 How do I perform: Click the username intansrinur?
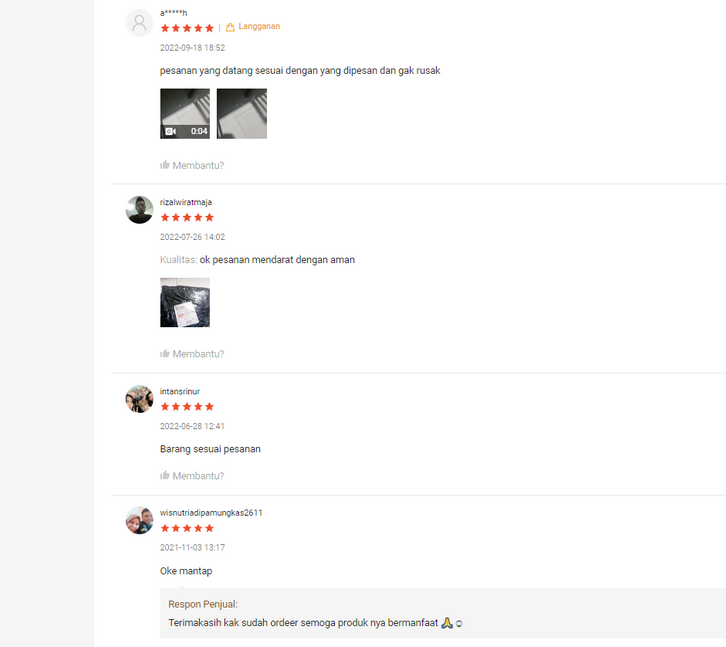coord(180,391)
